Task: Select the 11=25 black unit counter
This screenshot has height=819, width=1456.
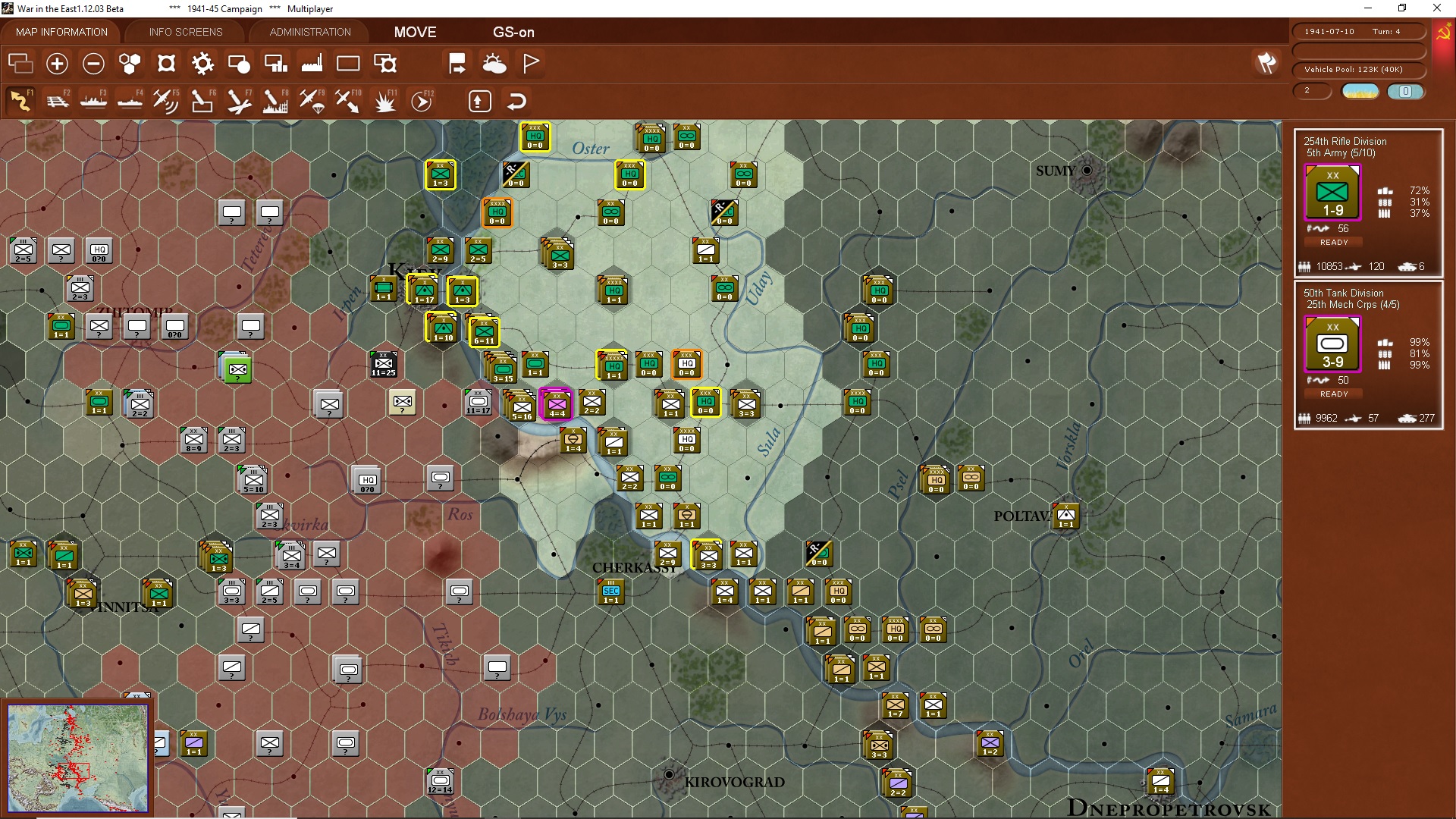Action: click(384, 364)
